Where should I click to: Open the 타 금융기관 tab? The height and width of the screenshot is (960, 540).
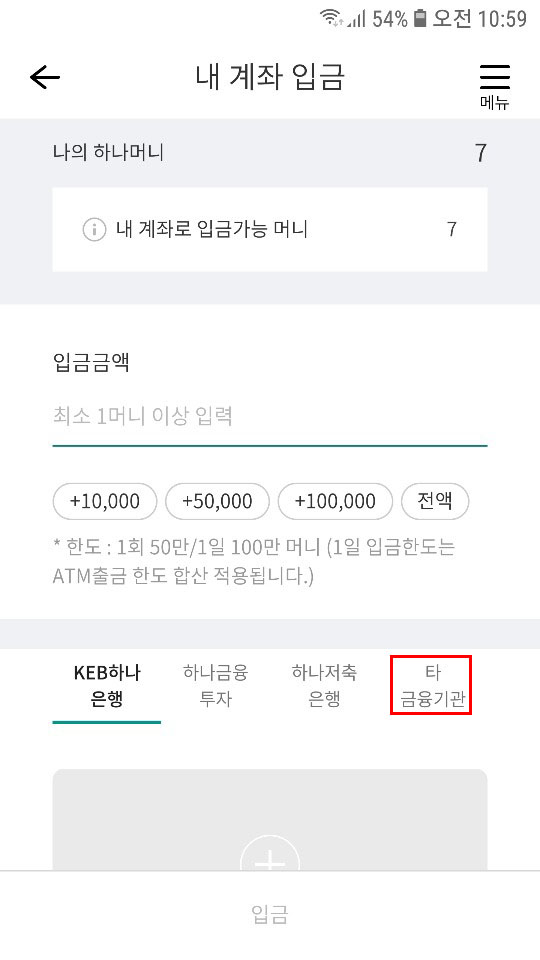(432, 685)
